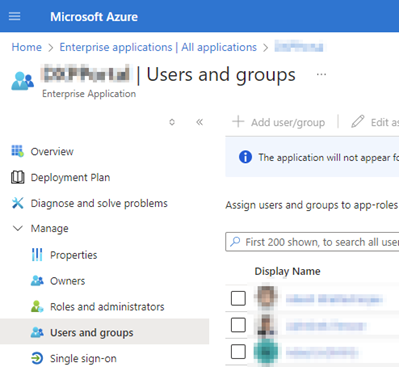Collapse the Manage section chevron
This screenshot has height=367, width=399.
pyautogui.click(x=17, y=229)
